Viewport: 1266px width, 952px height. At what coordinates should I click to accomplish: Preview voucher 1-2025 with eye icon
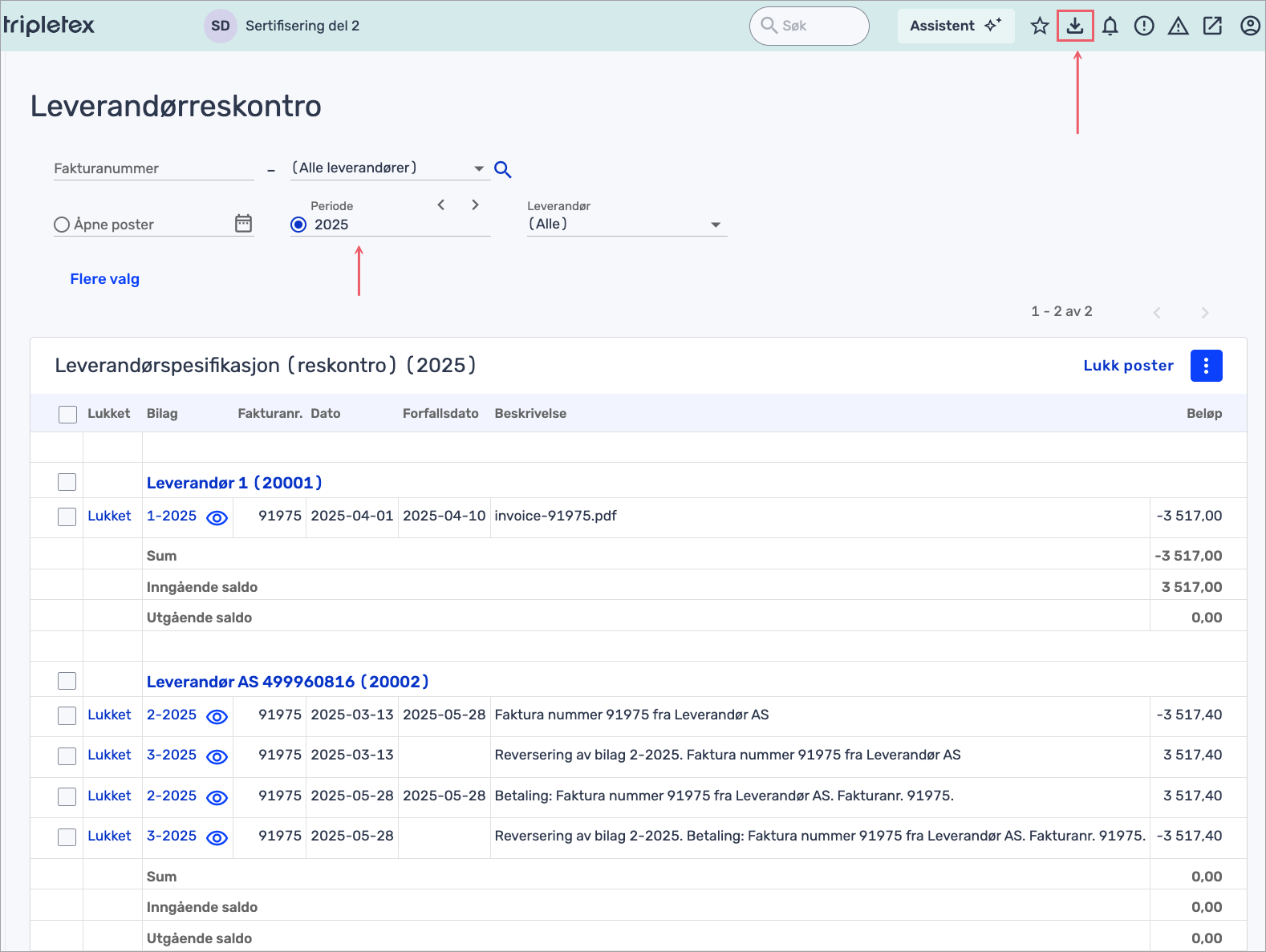point(217,517)
